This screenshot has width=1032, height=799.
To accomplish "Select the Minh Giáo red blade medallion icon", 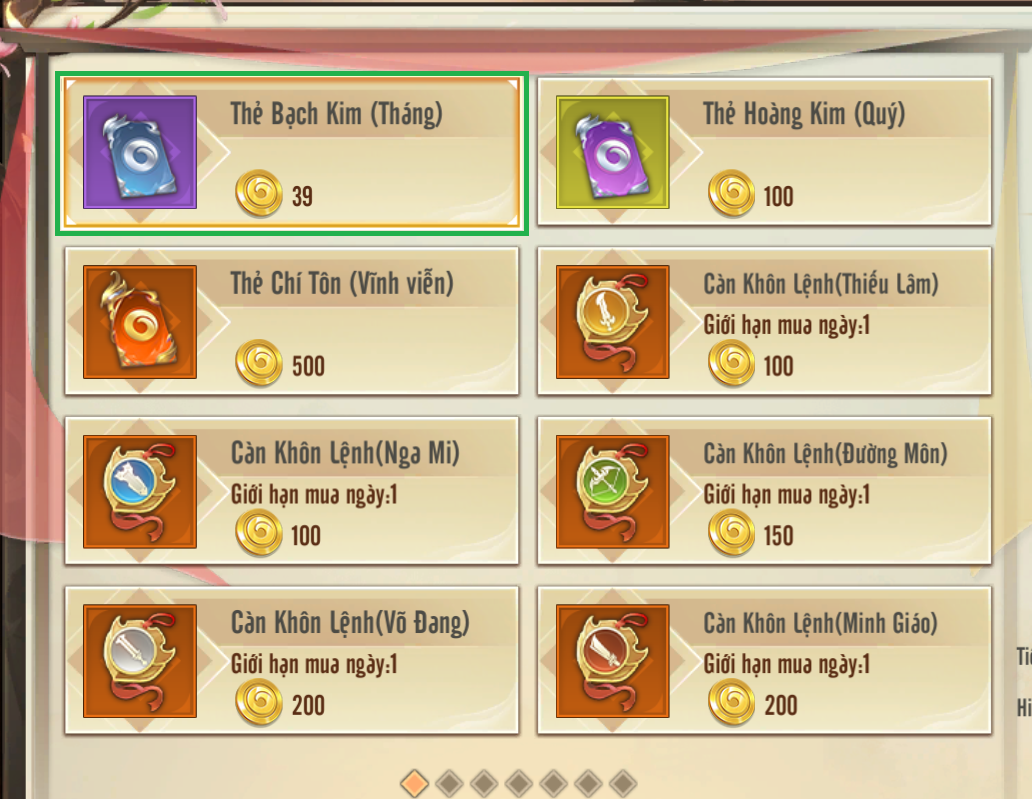I will [612, 661].
